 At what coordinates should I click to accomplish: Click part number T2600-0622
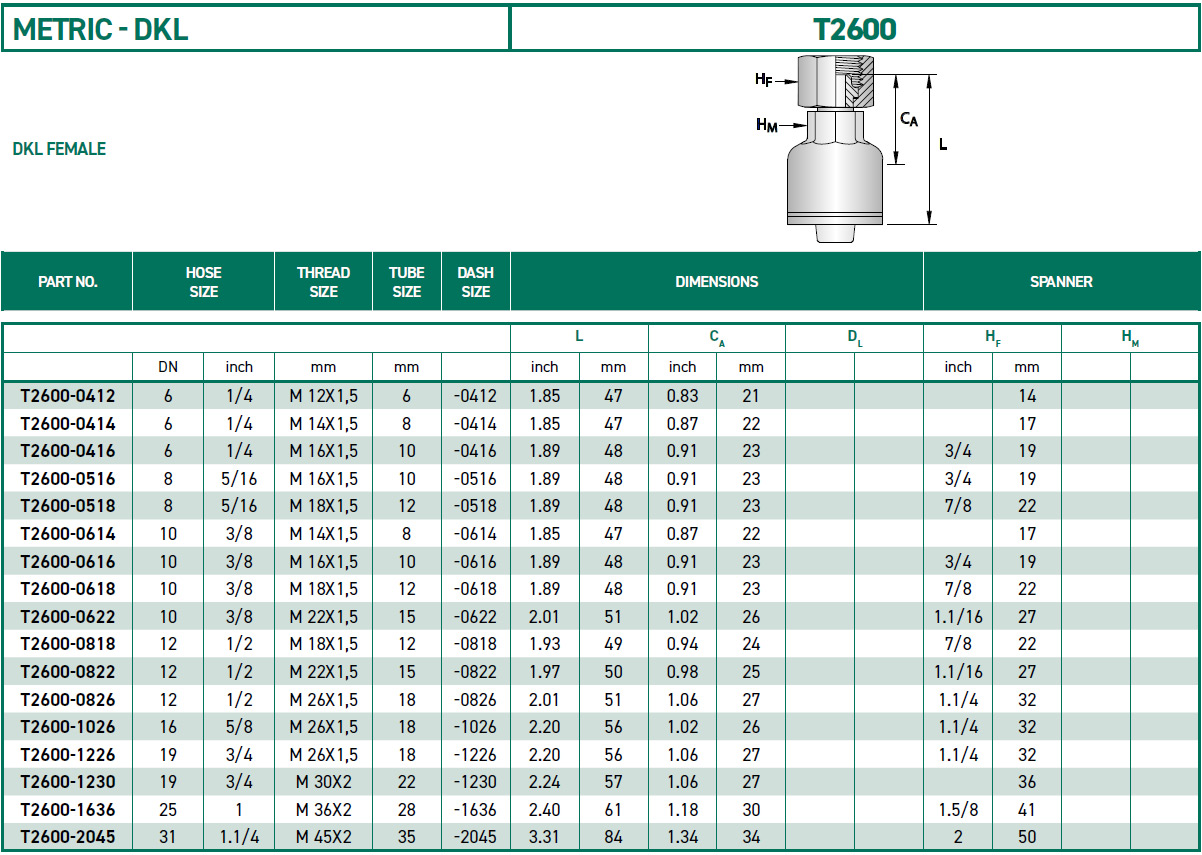click(67, 617)
